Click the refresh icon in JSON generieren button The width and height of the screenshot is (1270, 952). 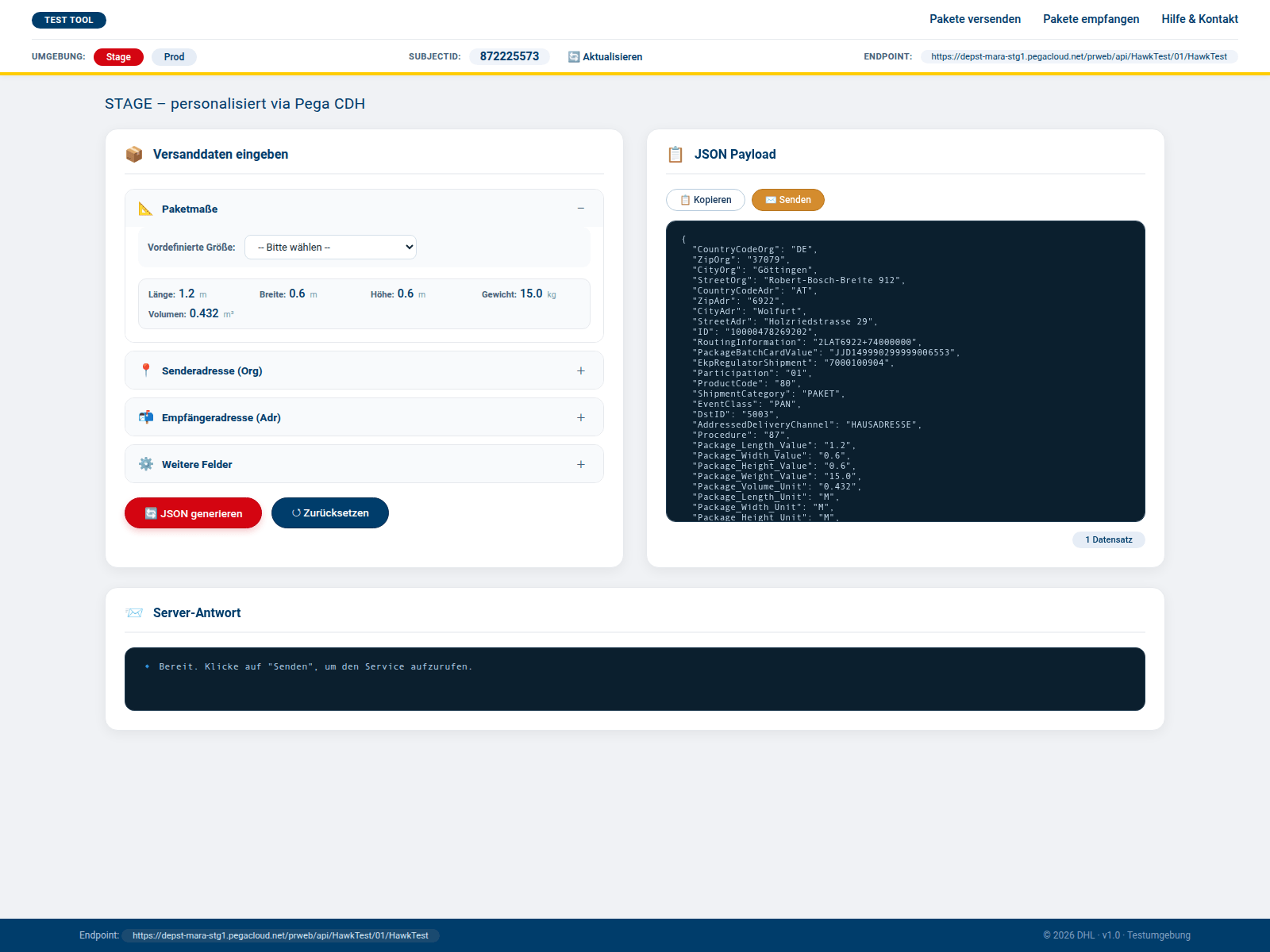[x=151, y=513]
